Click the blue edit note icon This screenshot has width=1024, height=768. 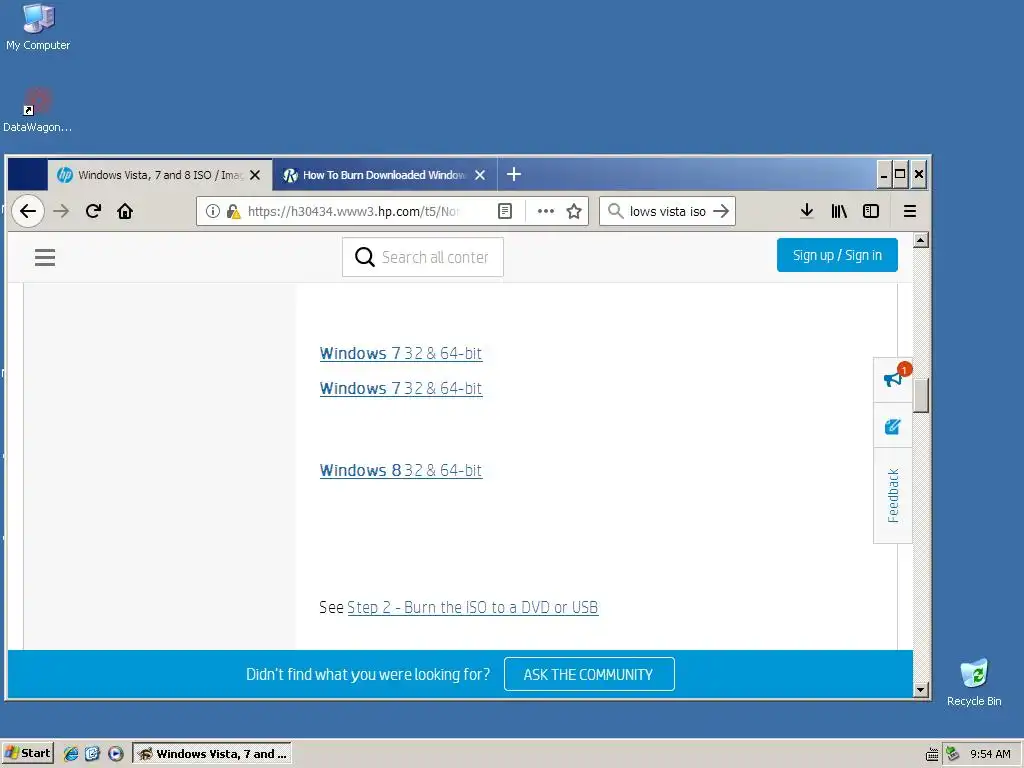tap(892, 426)
